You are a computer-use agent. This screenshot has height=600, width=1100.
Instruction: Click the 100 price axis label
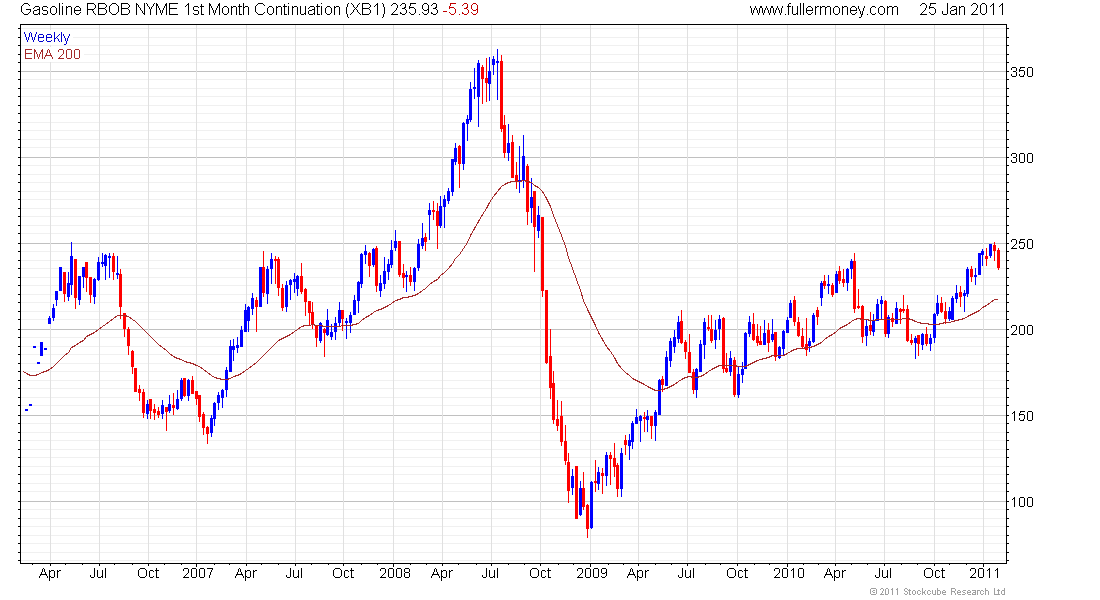pyautogui.click(x=1021, y=502)
